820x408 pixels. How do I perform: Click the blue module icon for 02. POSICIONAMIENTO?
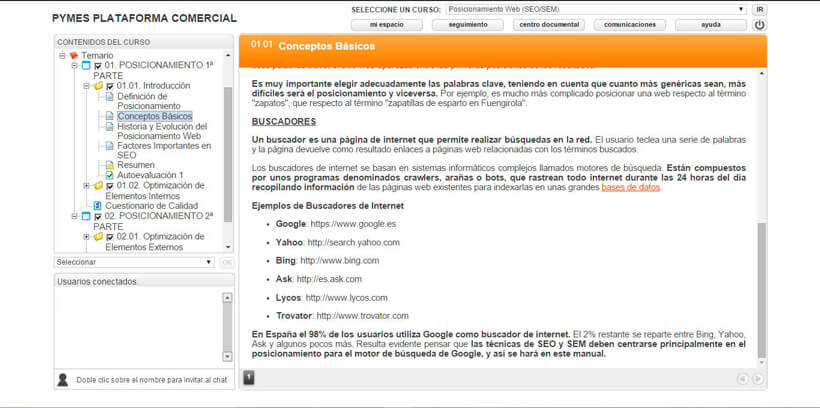coord(86,216)
